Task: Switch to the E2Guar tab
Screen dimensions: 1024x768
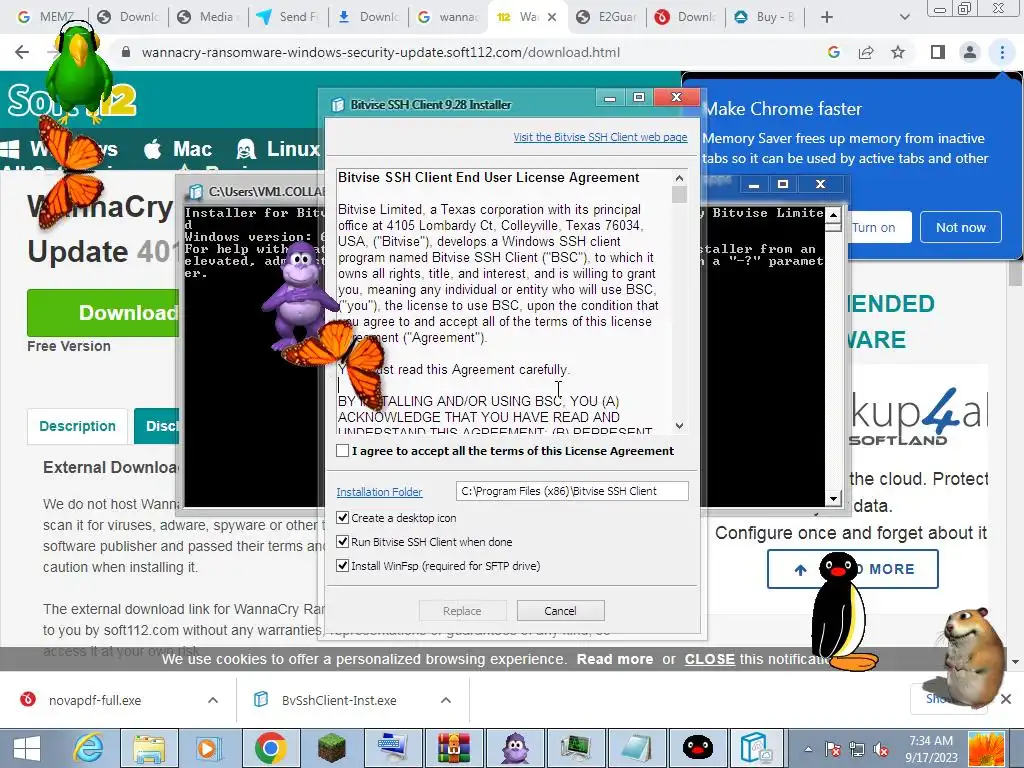Action: [607, 17]
